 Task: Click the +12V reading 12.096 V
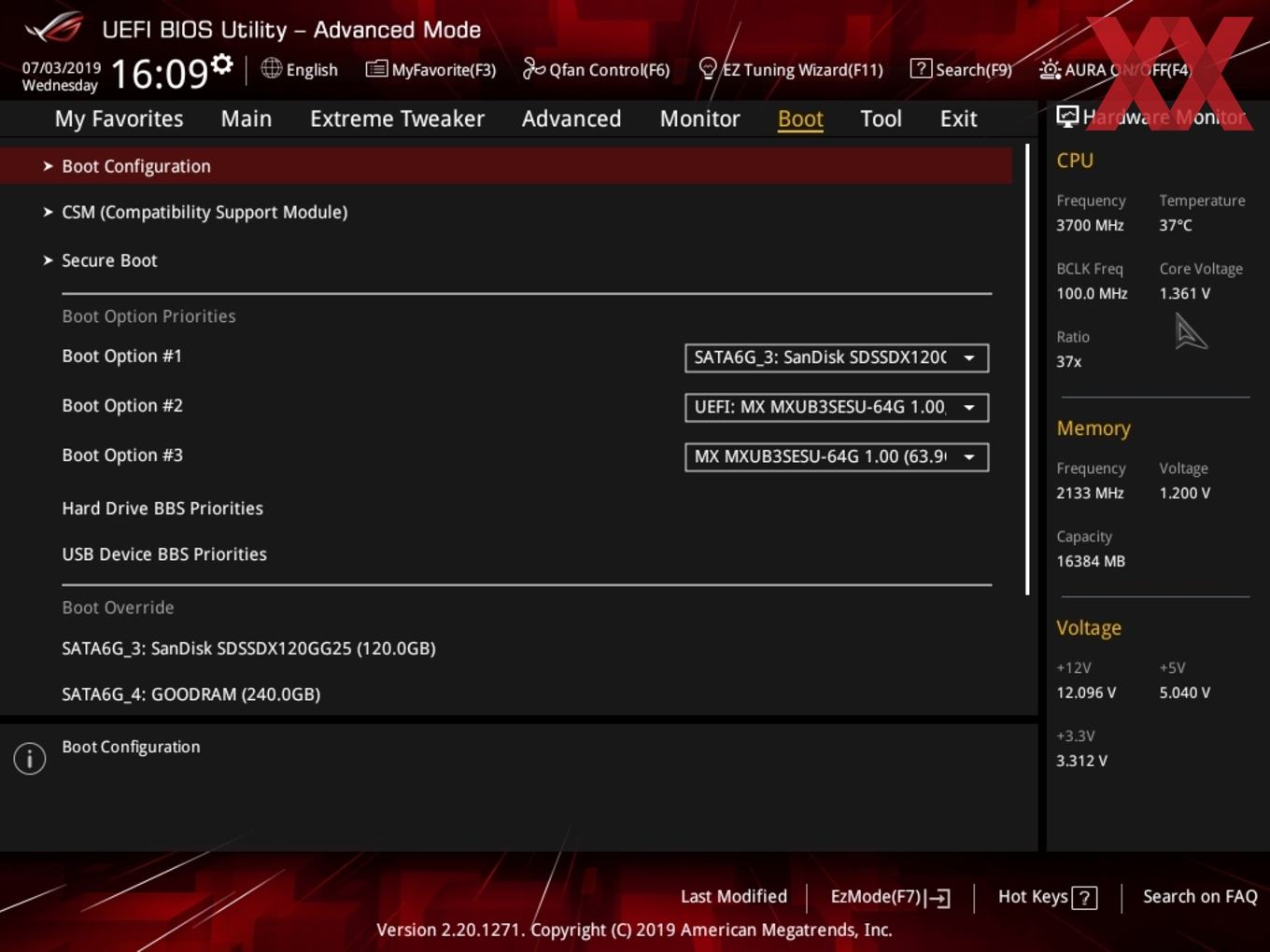[x=1086, y=693]
